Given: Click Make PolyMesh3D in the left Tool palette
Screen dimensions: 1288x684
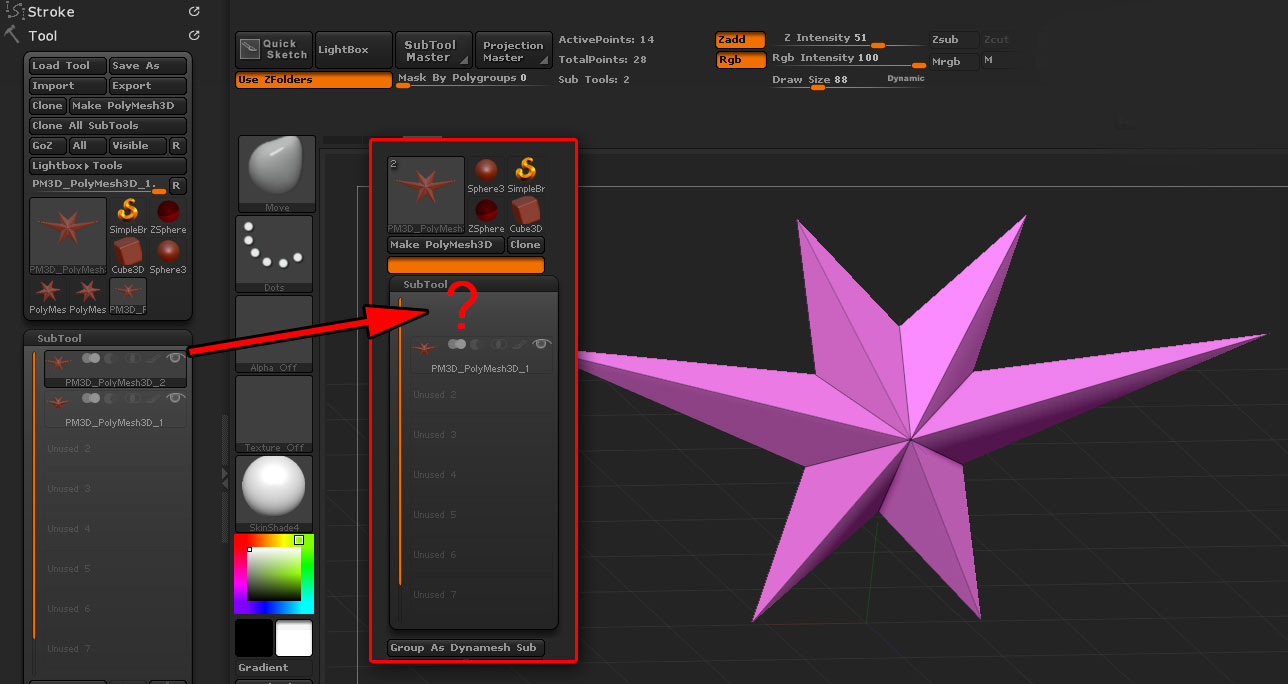Looking at the screenshot, I should coord(128,106).
